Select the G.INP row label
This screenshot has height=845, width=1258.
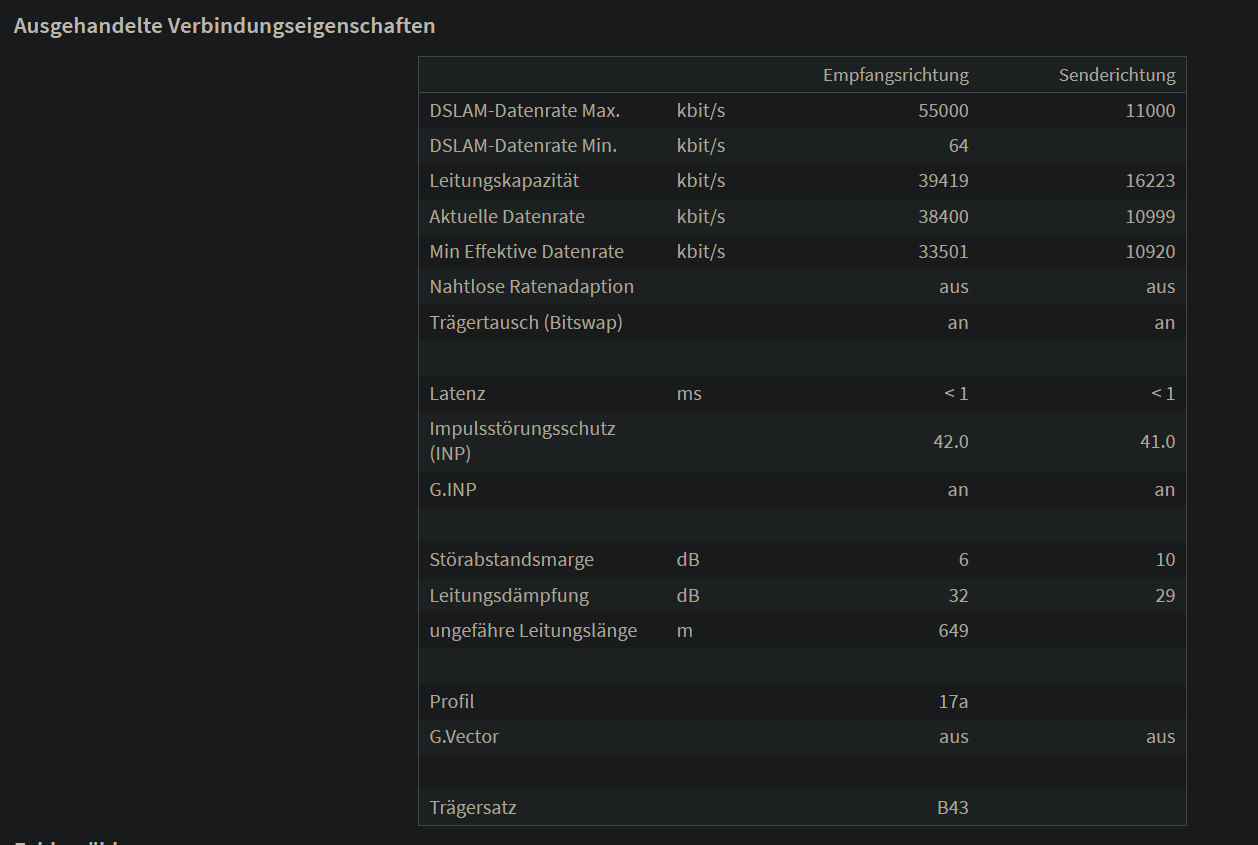pos(453,489)
